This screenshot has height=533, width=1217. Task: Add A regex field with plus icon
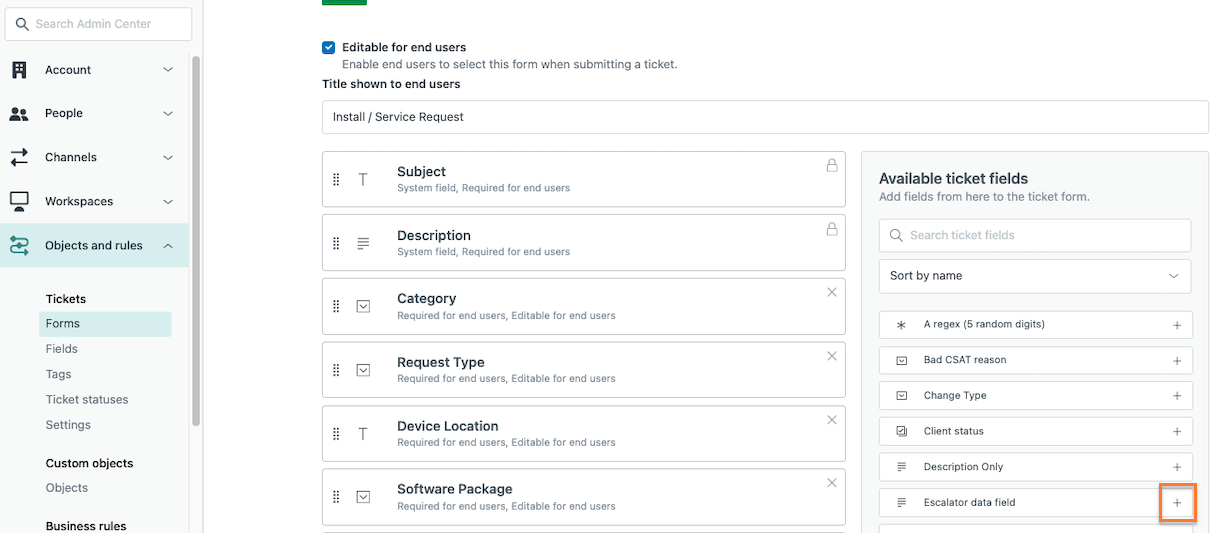pos(1177,325)
